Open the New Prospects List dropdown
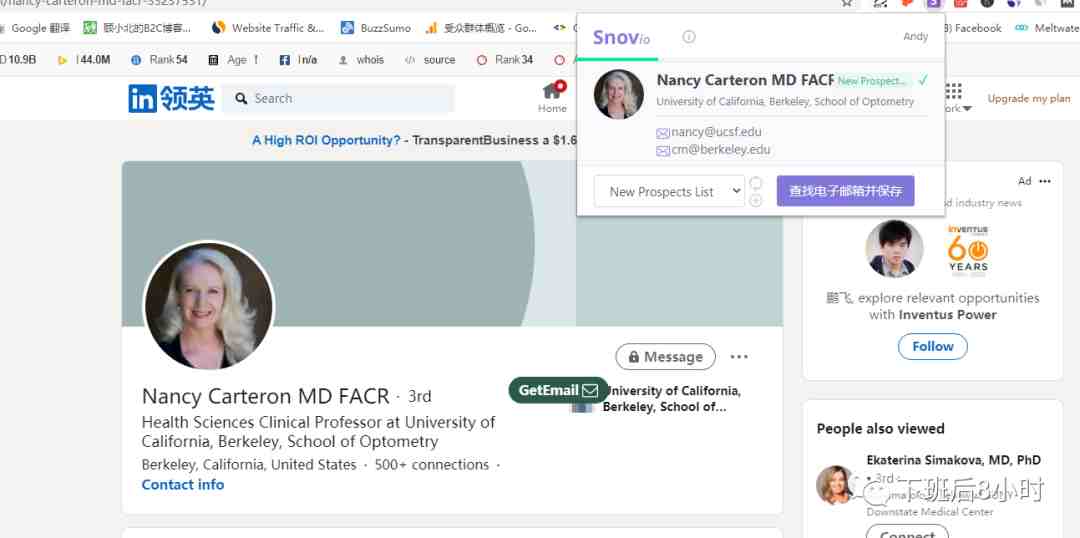Image resolution: width=1080 pixels, height=538 pixels. [x=669, y=192]
